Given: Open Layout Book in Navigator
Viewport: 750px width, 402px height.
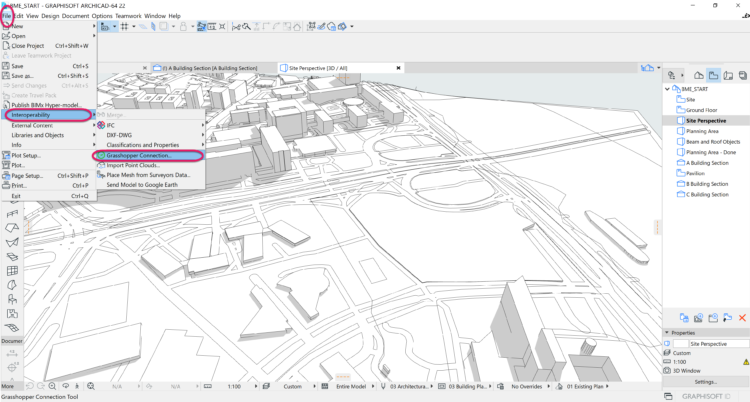Looking at the screenshot, I should click(x=727, y=74).
